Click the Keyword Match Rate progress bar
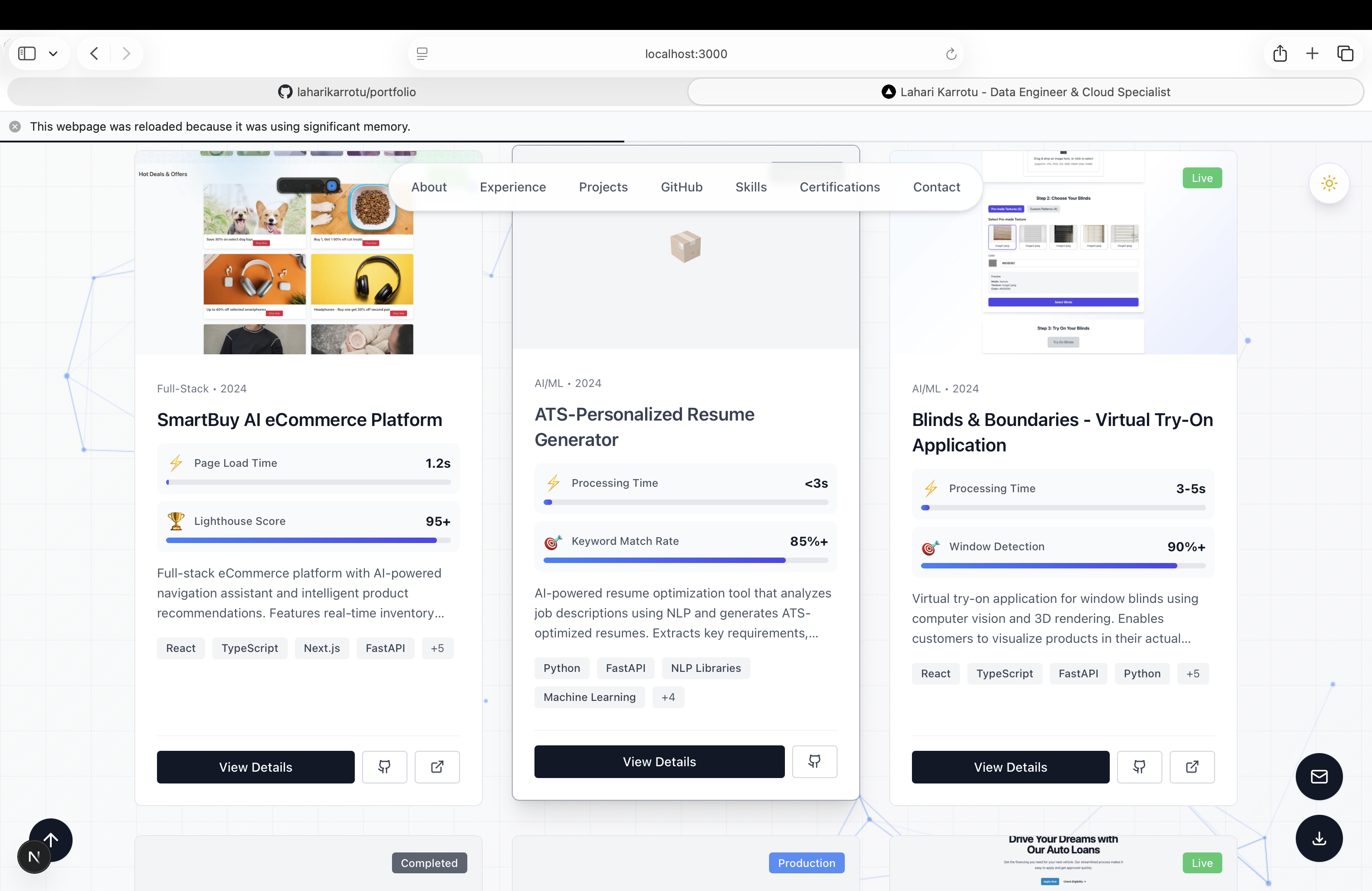Viewport: 1372px width, 891px height. point(686,560)
